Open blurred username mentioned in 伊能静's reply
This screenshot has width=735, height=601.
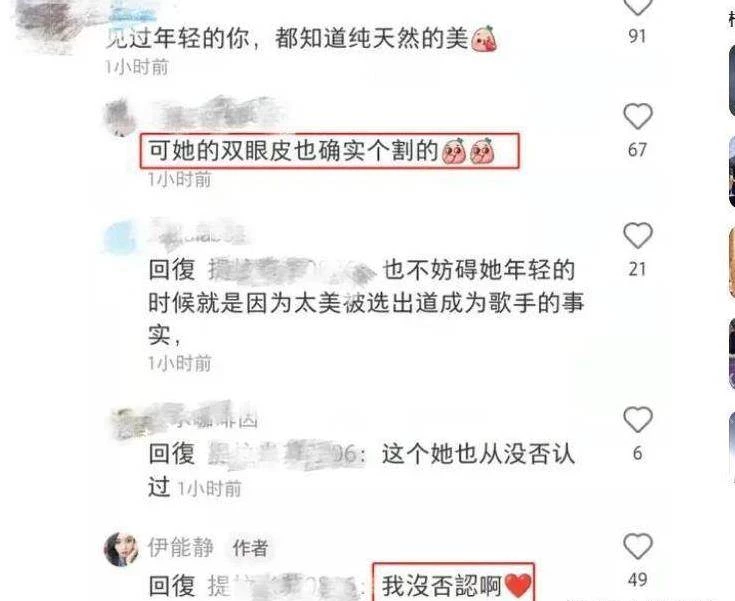coord(286,586)
